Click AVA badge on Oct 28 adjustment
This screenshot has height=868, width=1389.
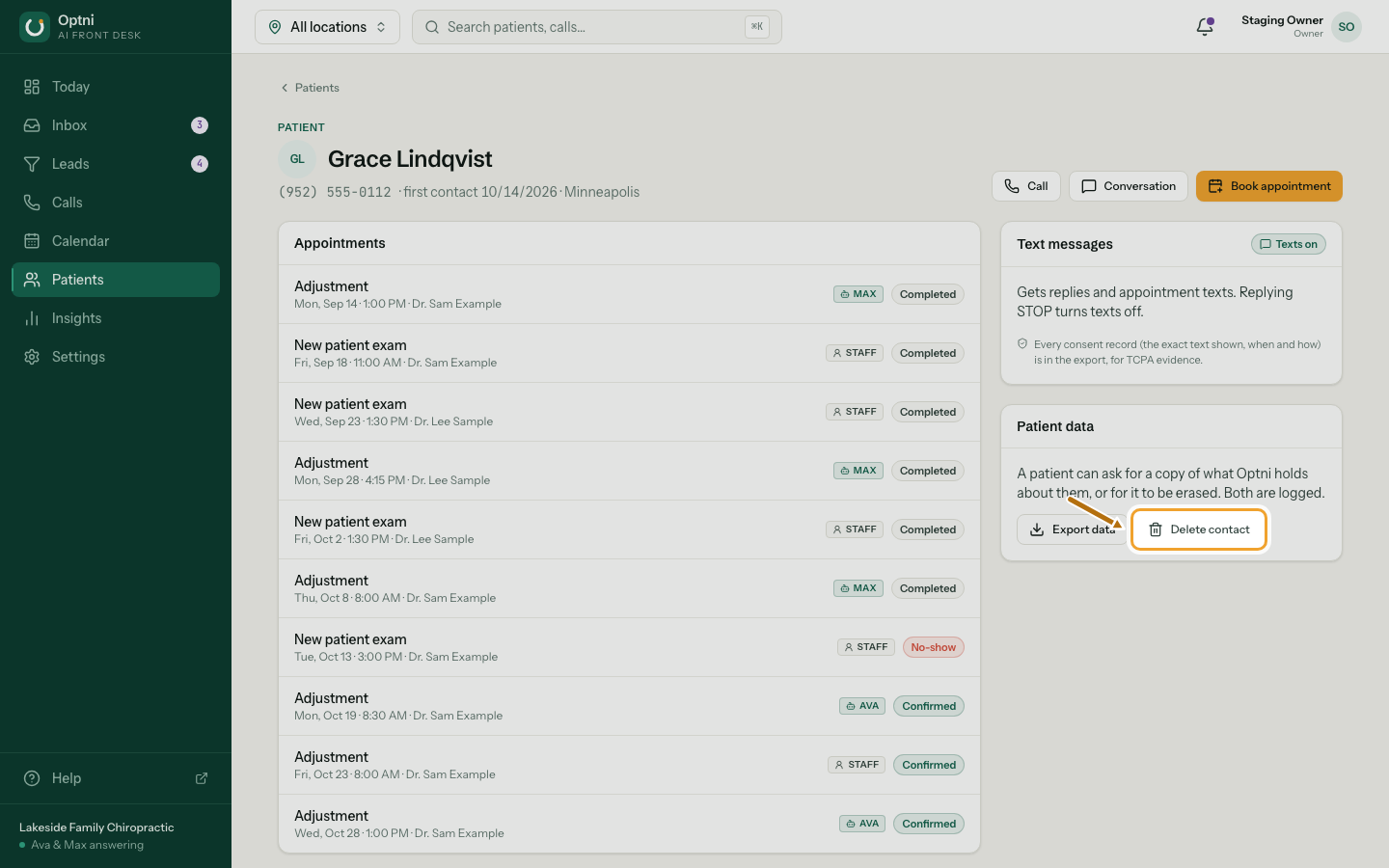(x=862, y=824)
